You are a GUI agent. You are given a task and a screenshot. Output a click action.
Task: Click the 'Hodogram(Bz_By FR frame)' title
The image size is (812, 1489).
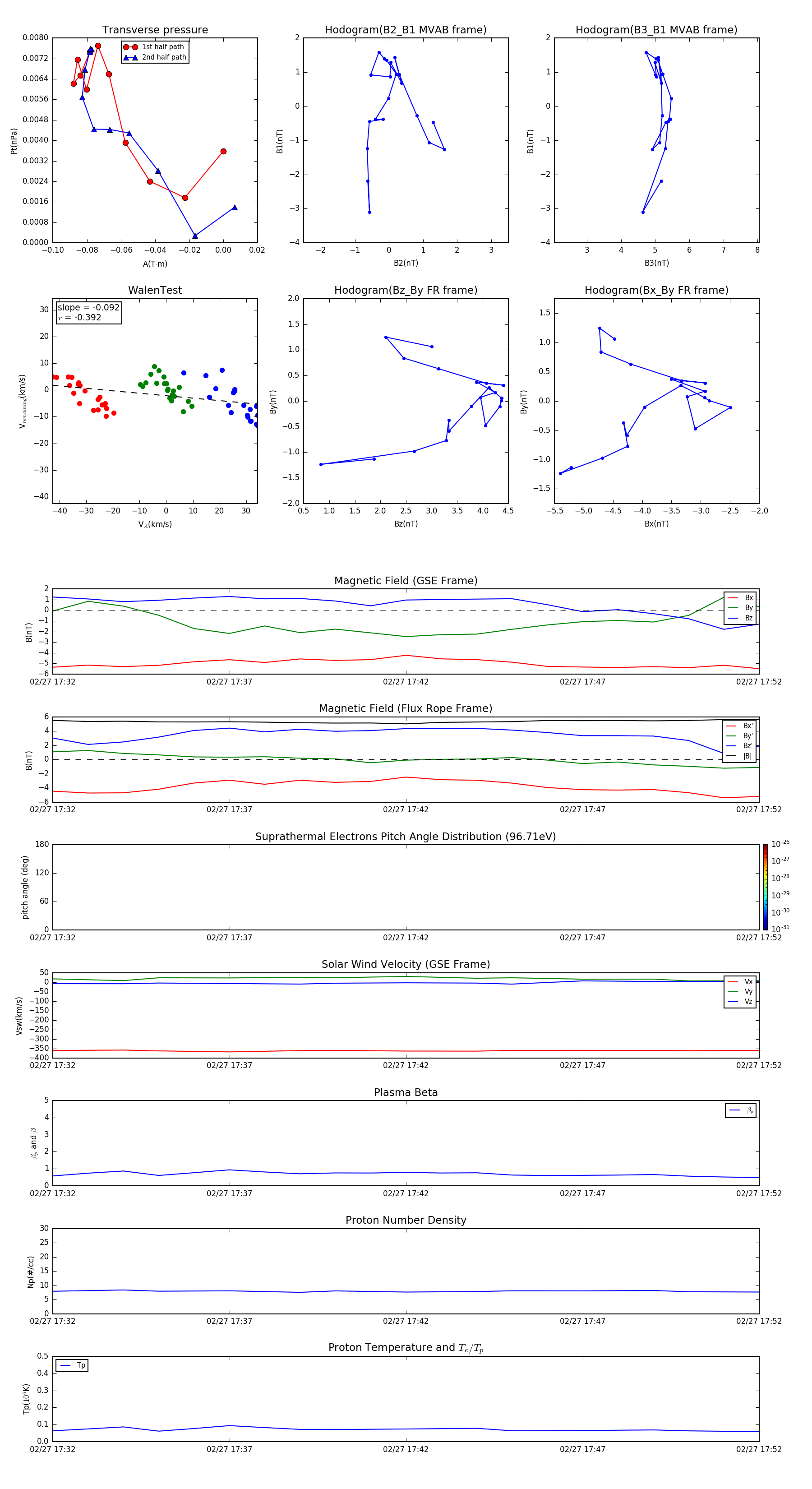coord(406,290)
